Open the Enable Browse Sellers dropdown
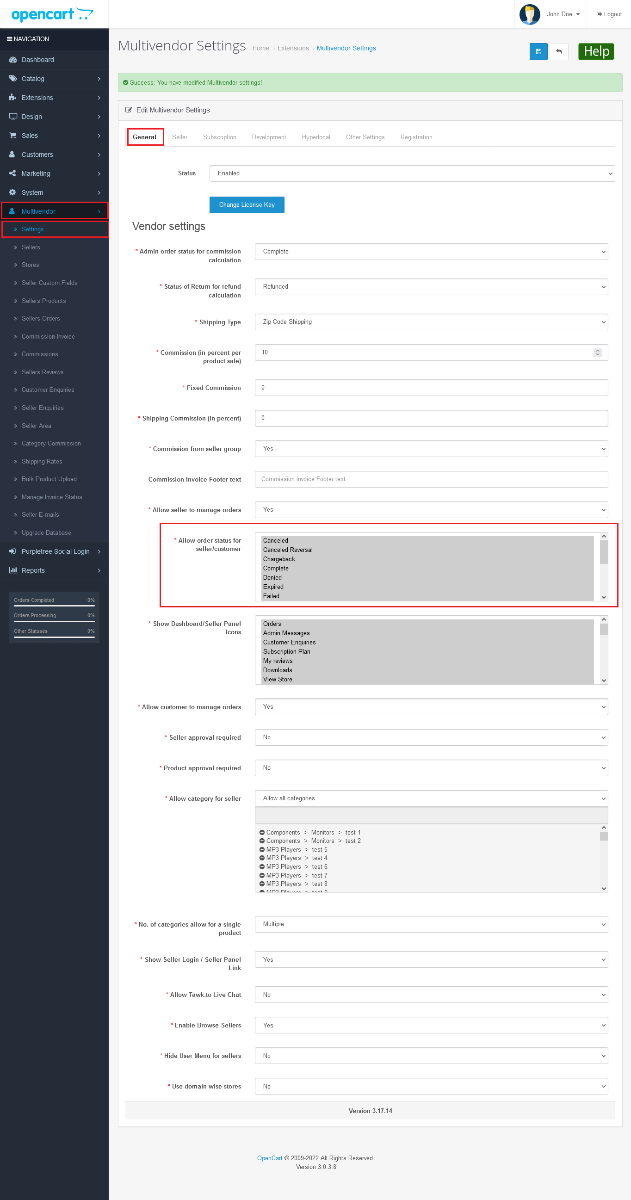Image resolution: width=631 pixels, height=1200 pixels. pos(431,1025)
